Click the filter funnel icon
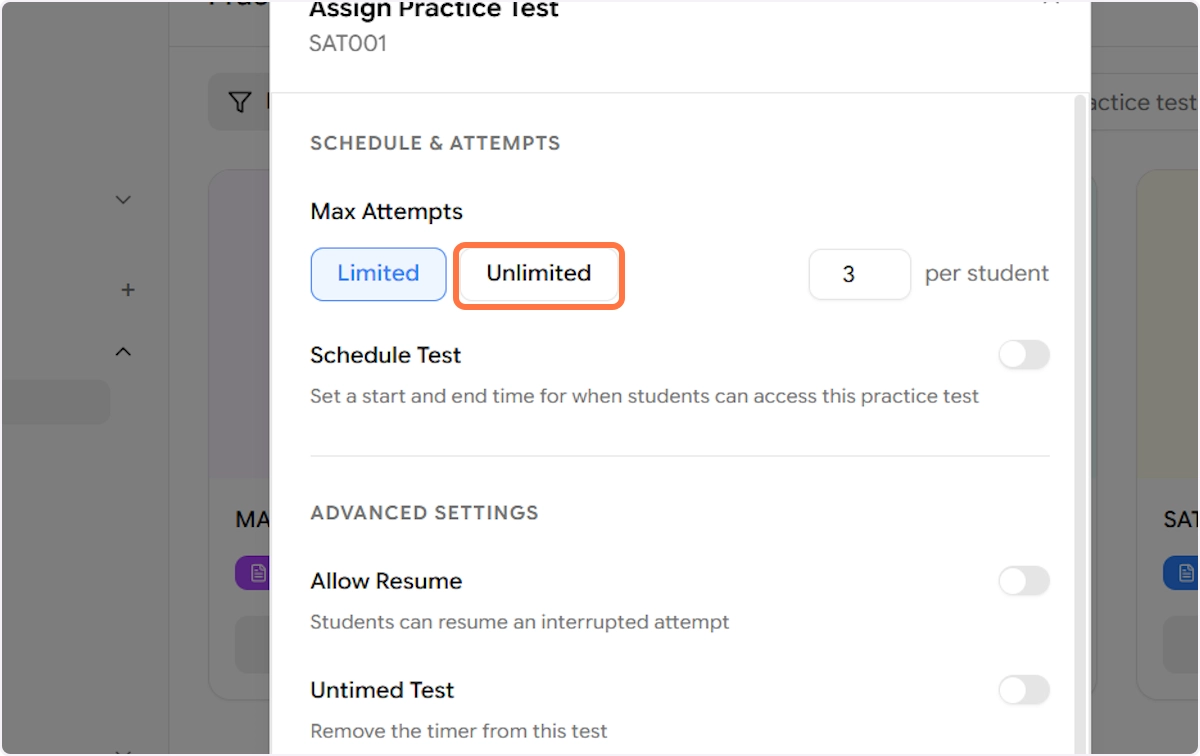1200x756 pixels. pyautogui.click(x=240, y=102)
